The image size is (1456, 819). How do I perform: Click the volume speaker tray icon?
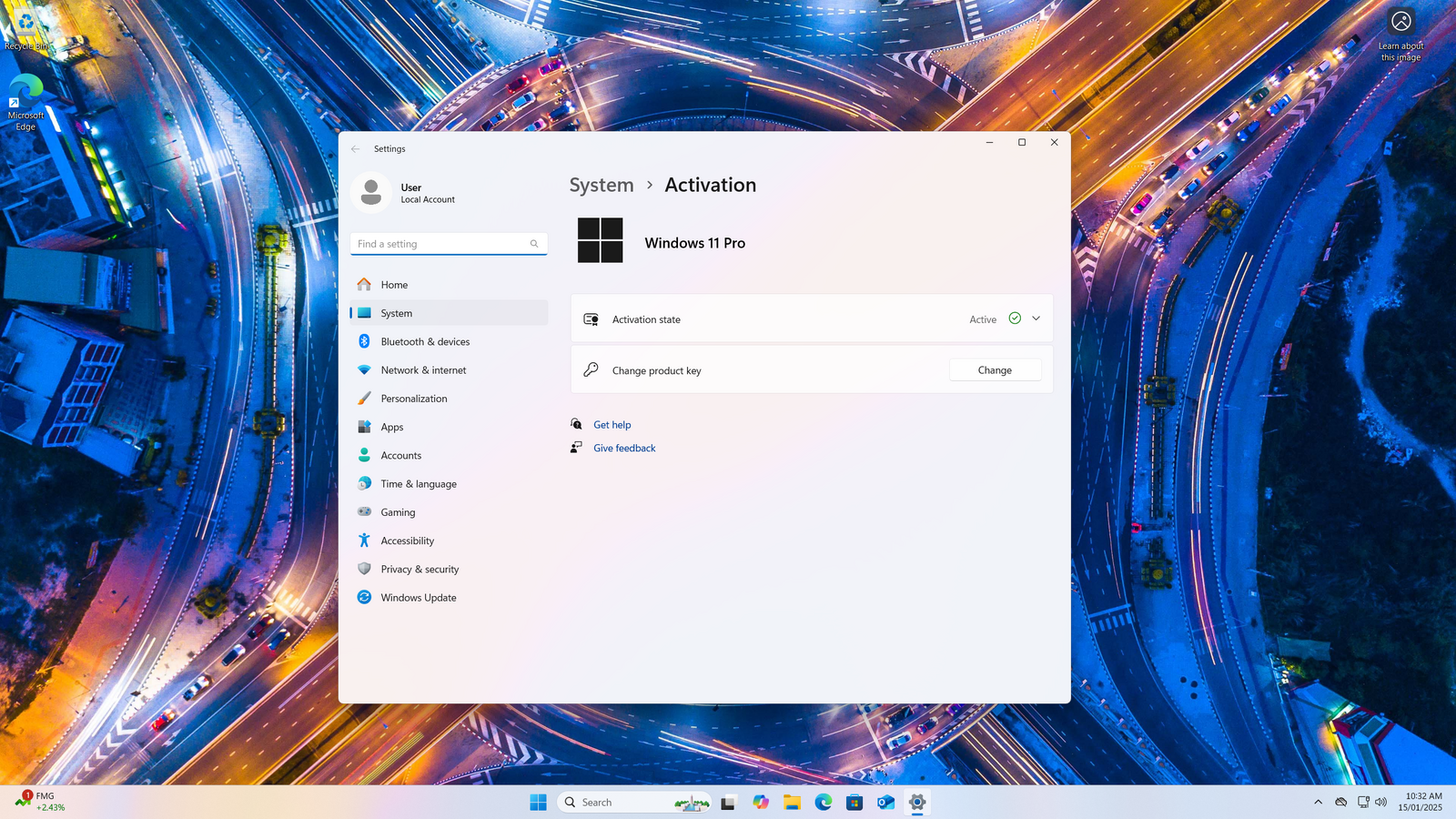[x=1381, y=802]
